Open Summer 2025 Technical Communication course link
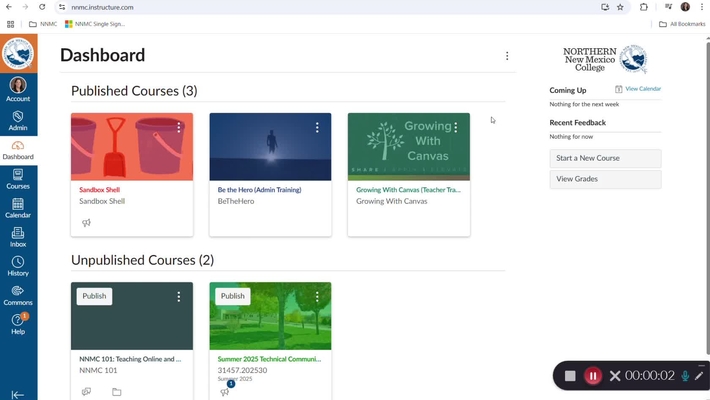The height and width of the screenshot is (400, 710). 269,359
